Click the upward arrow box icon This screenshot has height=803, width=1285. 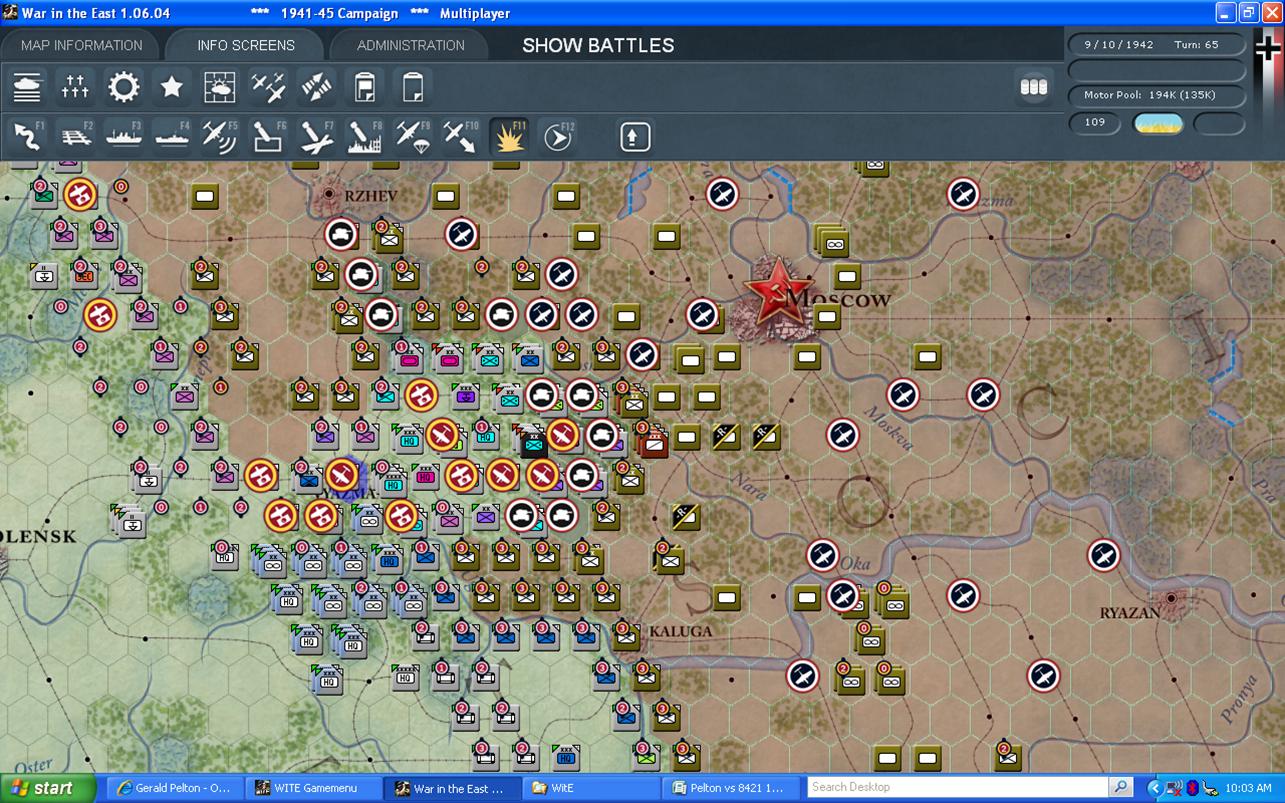click(x=635, y=136)
